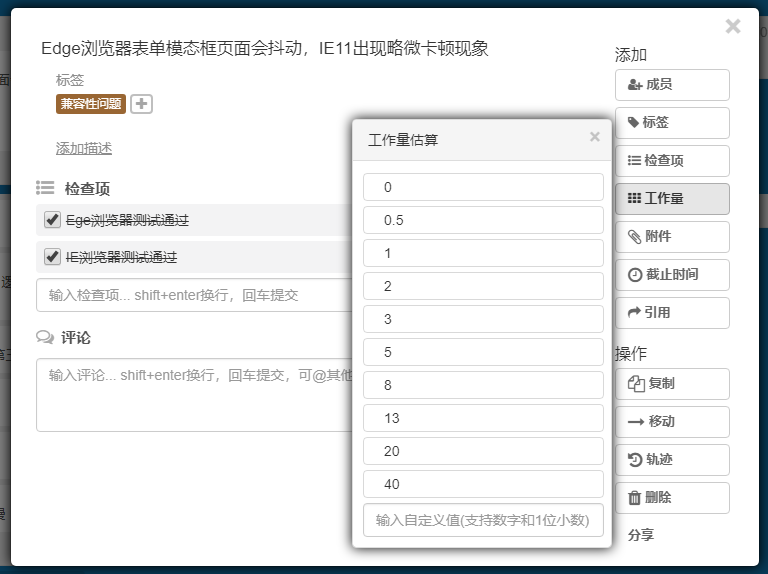Uncheck the IE浏览器测试通过 checkbox
This screenshot has width=768, height=574.
(53, 257)
